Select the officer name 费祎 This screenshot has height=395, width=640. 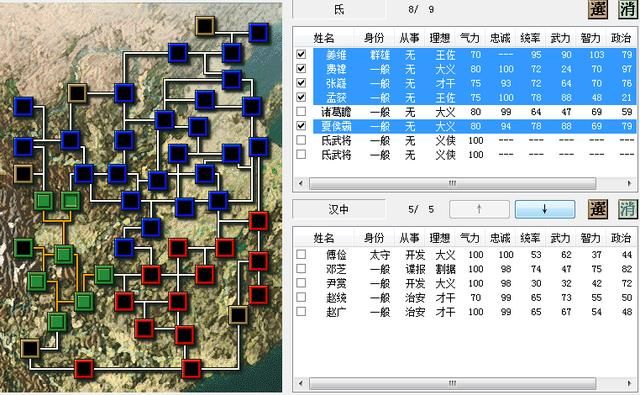(x=336, y=69)
